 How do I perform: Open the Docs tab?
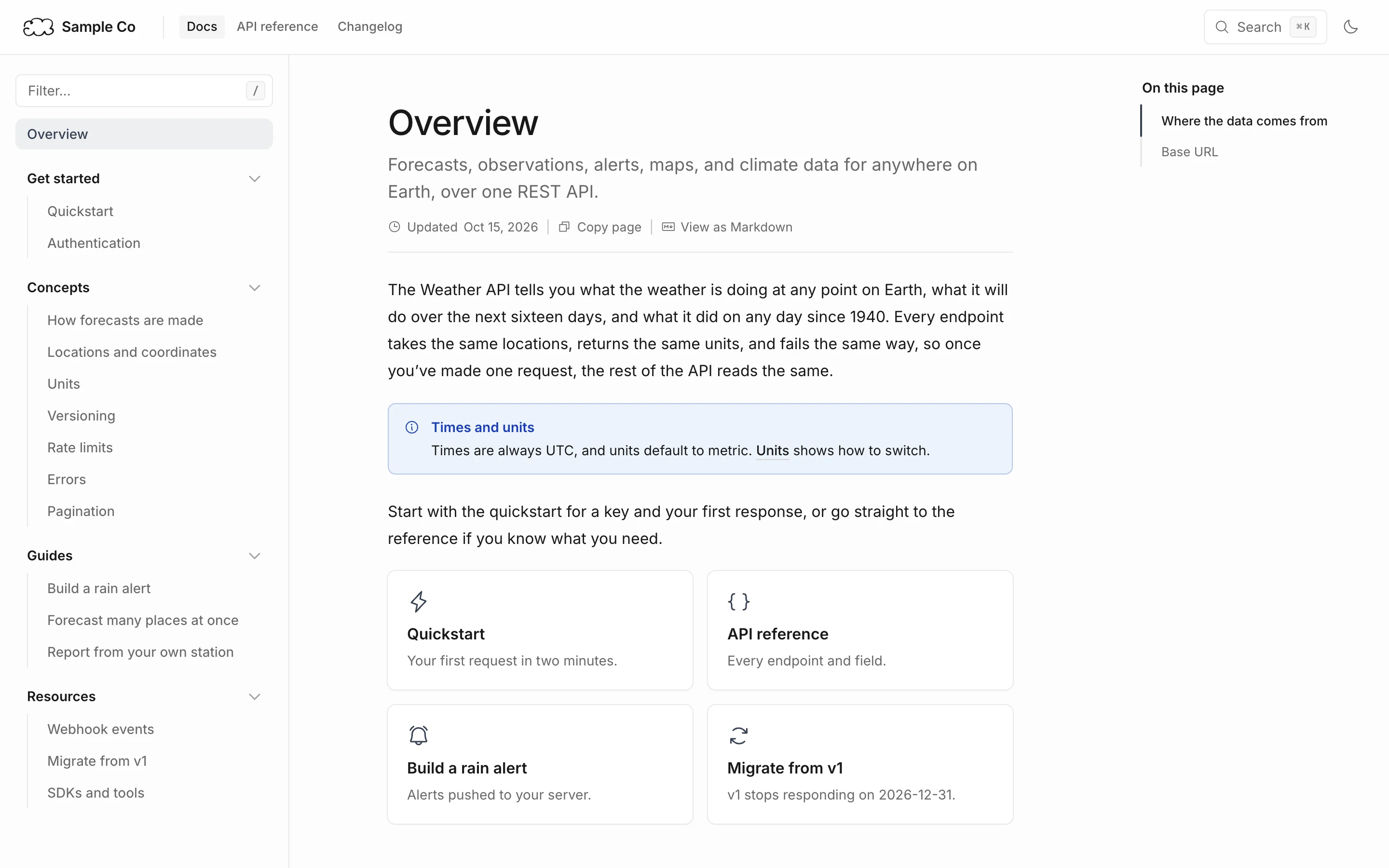coord(202,27)
